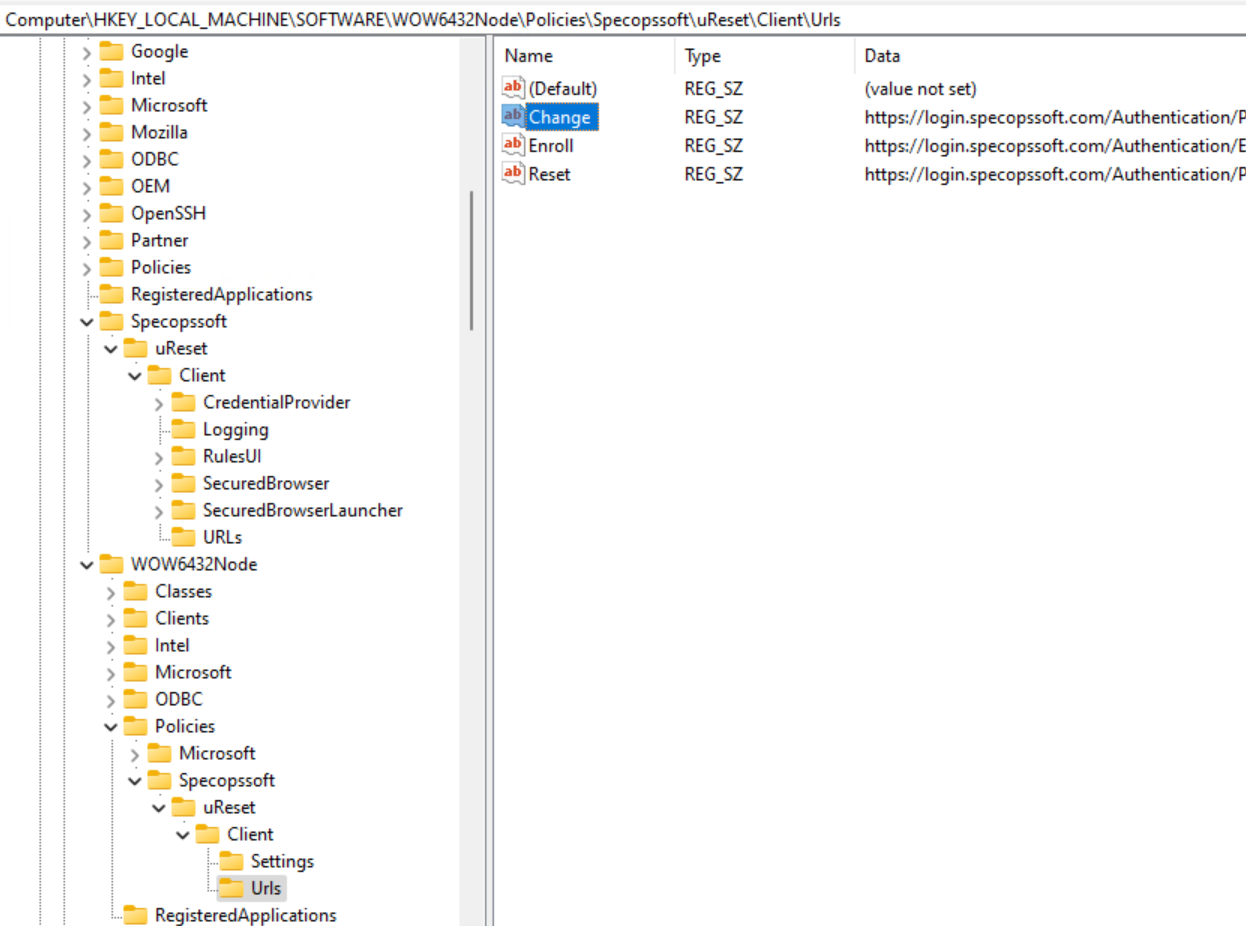The width and height of the screenshot is (1246, 926).
Task: Expand the SecuredBrowser key
Action: pyautogui.click(x=159, y=484)
